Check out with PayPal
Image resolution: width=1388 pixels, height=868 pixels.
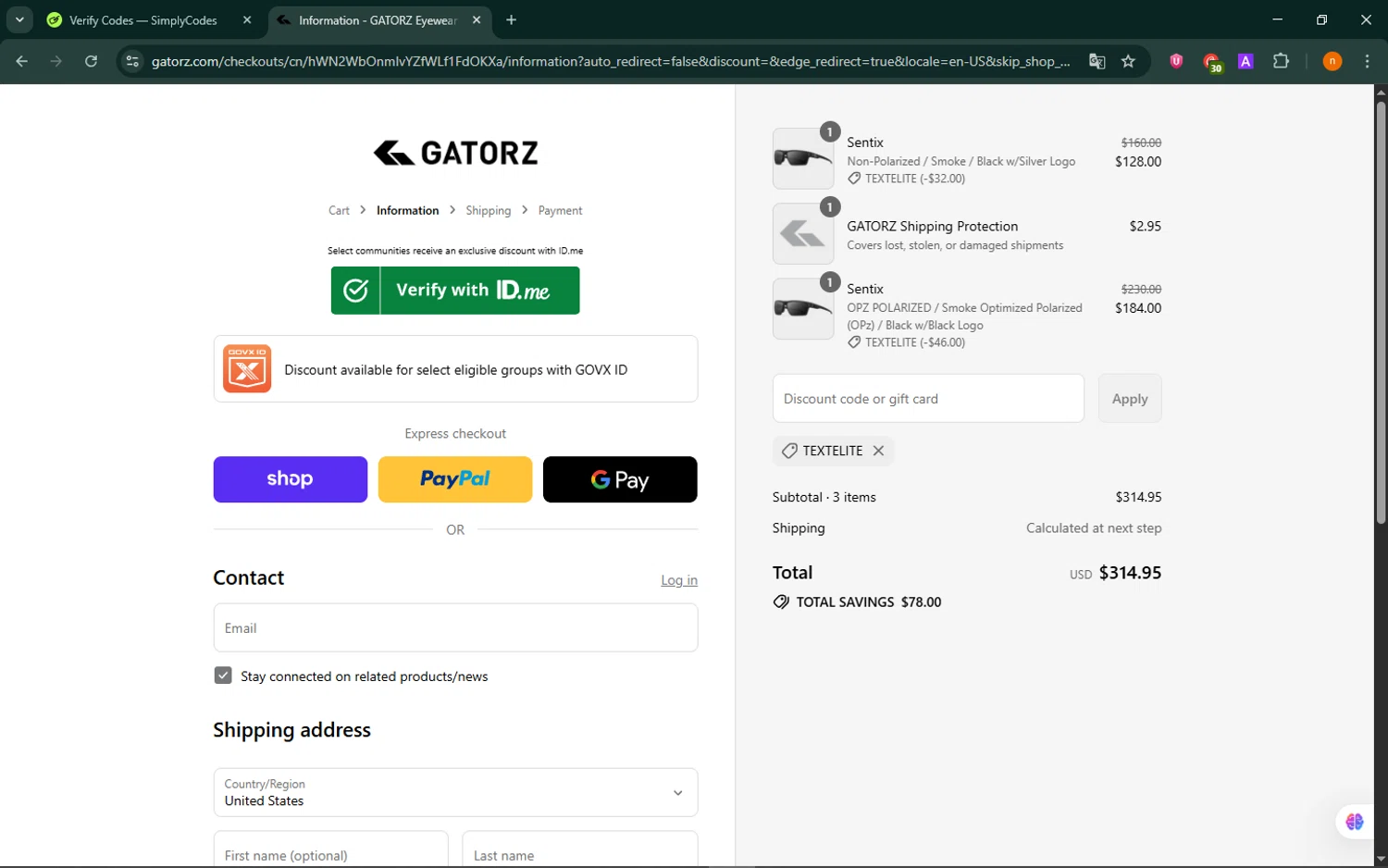pyautogui.click(x=455, y=479)
